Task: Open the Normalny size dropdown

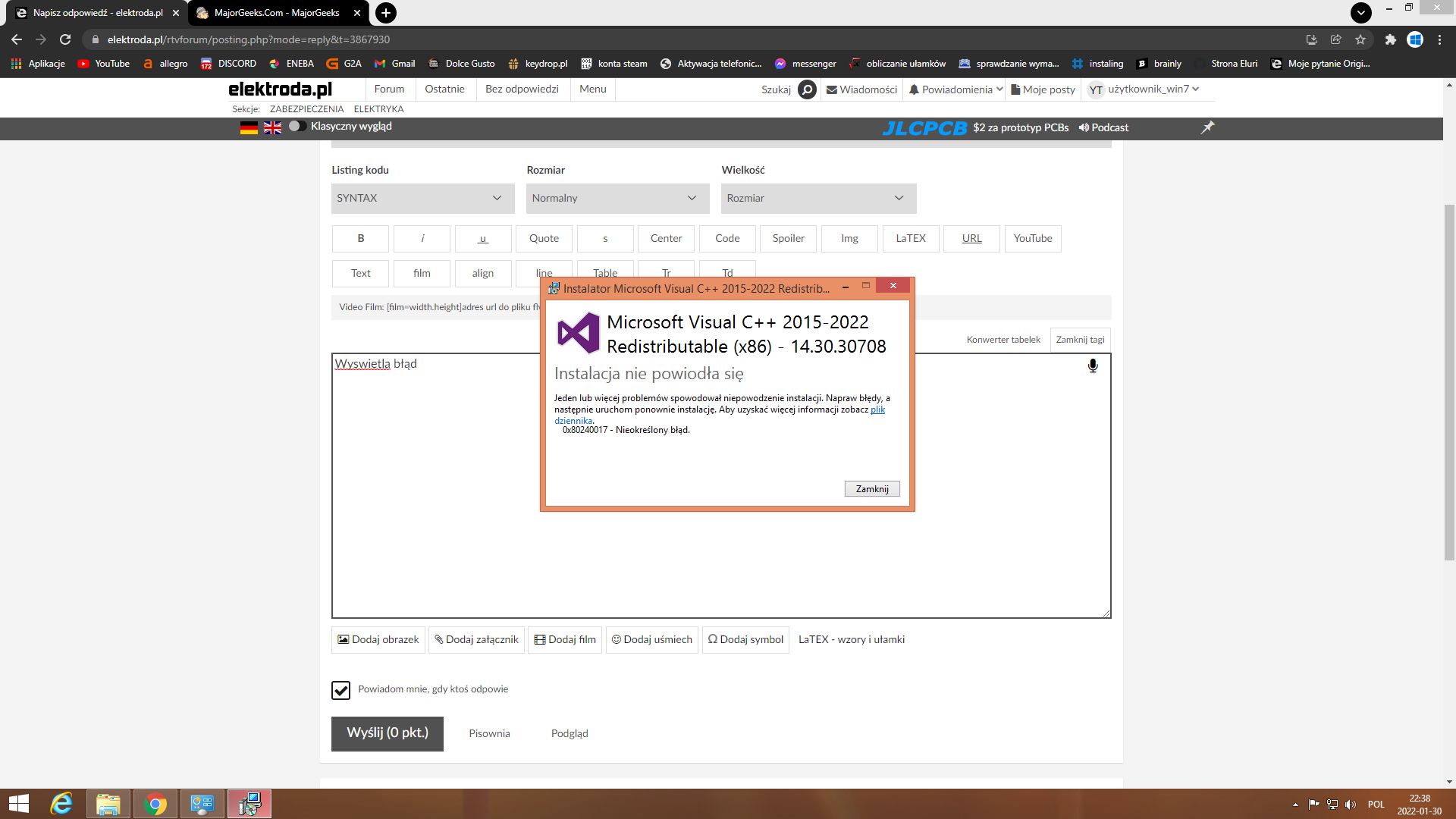Action: [x=618, y=198]
